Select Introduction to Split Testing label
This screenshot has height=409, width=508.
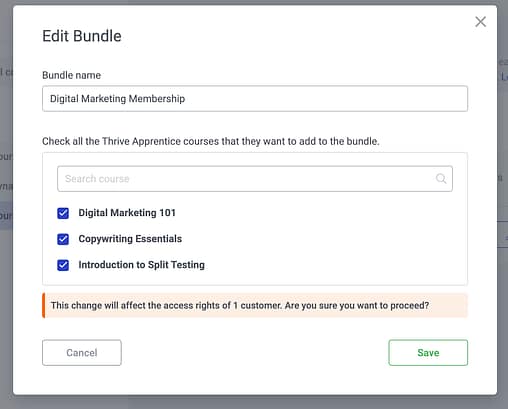click(x=141, y=265)
